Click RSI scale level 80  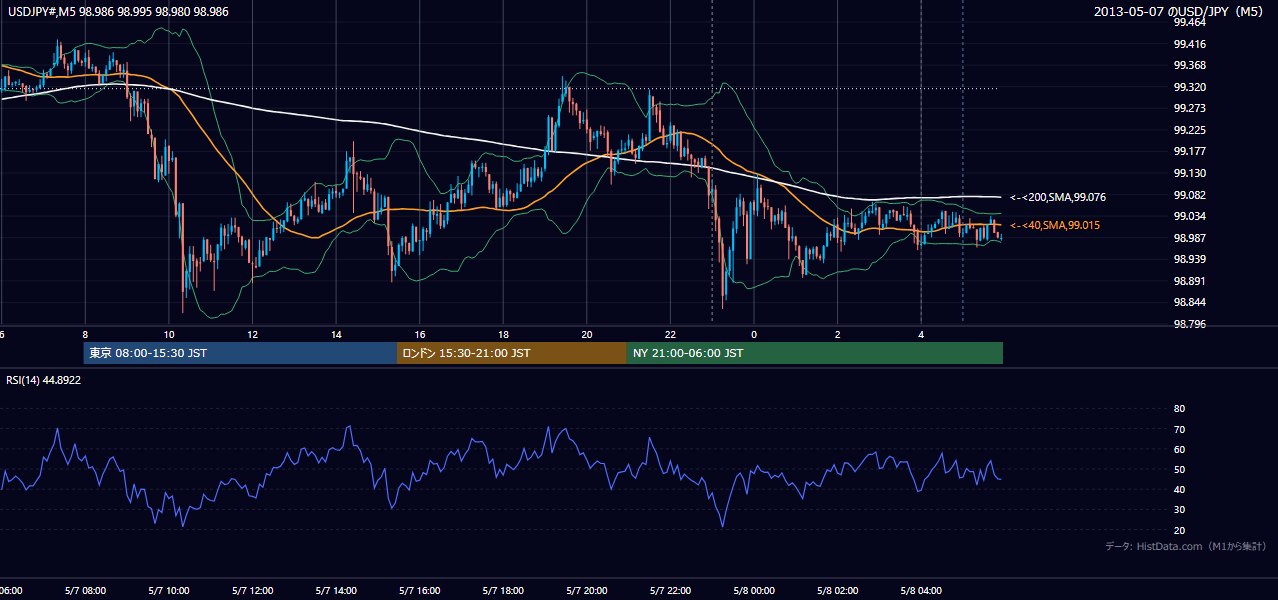click(1179, 409)
